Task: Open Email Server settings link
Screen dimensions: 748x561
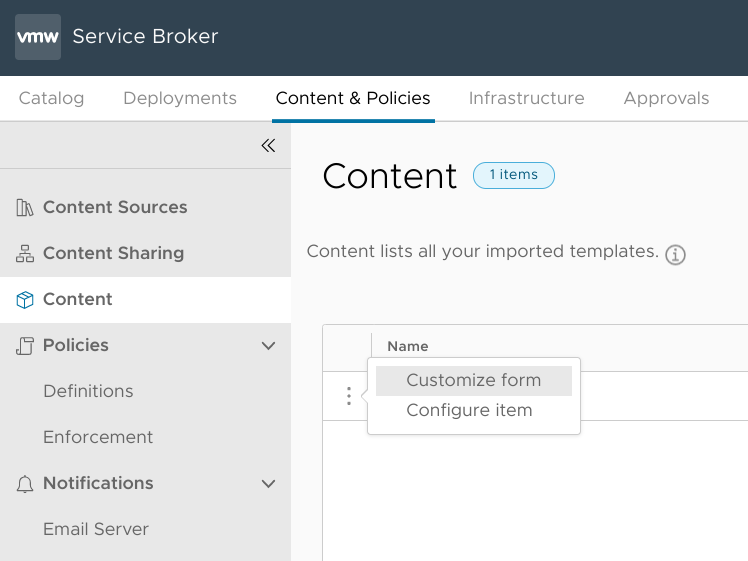Action: coord(96,529)
